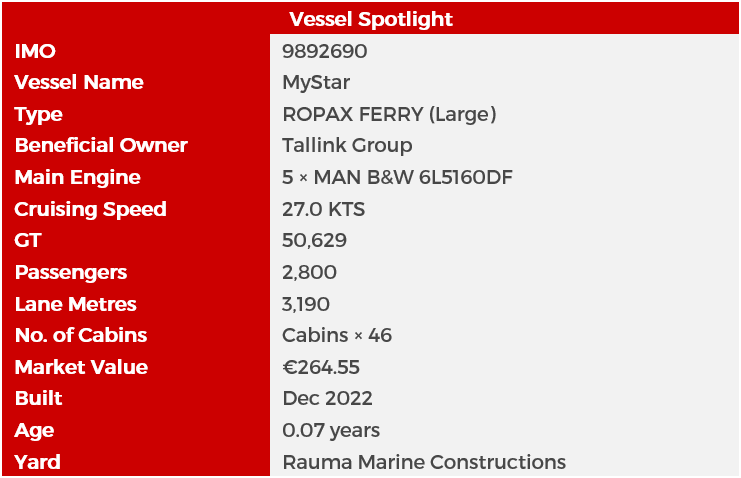Select the Yard row label

pos(38,462)
